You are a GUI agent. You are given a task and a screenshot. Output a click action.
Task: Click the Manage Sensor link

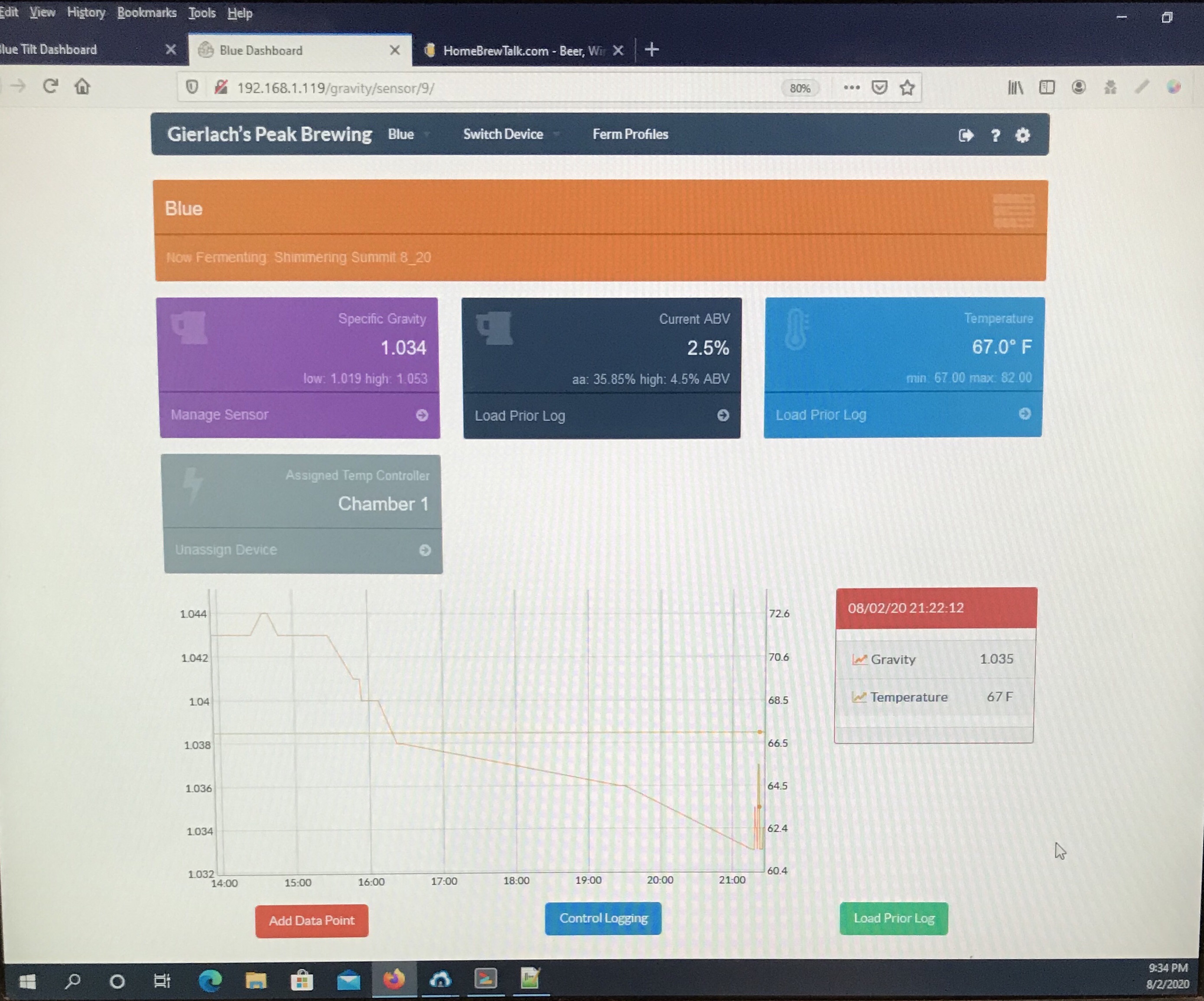click(220, 415)
